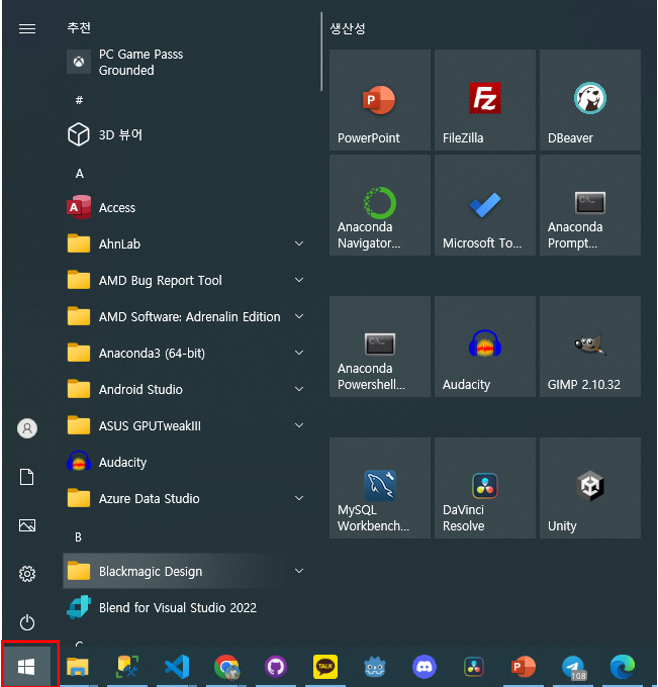Viewport: 658px width, 687px height.
Task: Open the MySQL Workbench tile
Action: tap(380, 488)
